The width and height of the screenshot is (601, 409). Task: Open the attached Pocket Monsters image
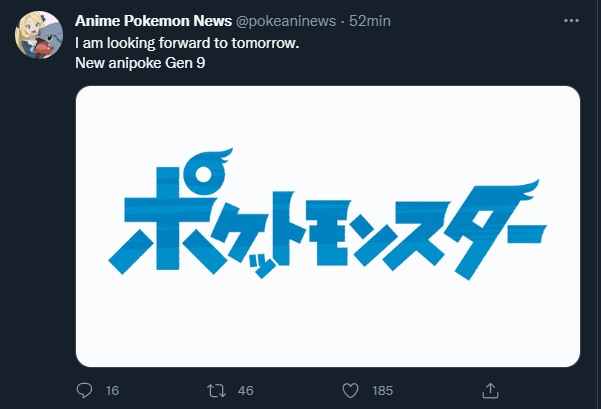pos(328,226)
